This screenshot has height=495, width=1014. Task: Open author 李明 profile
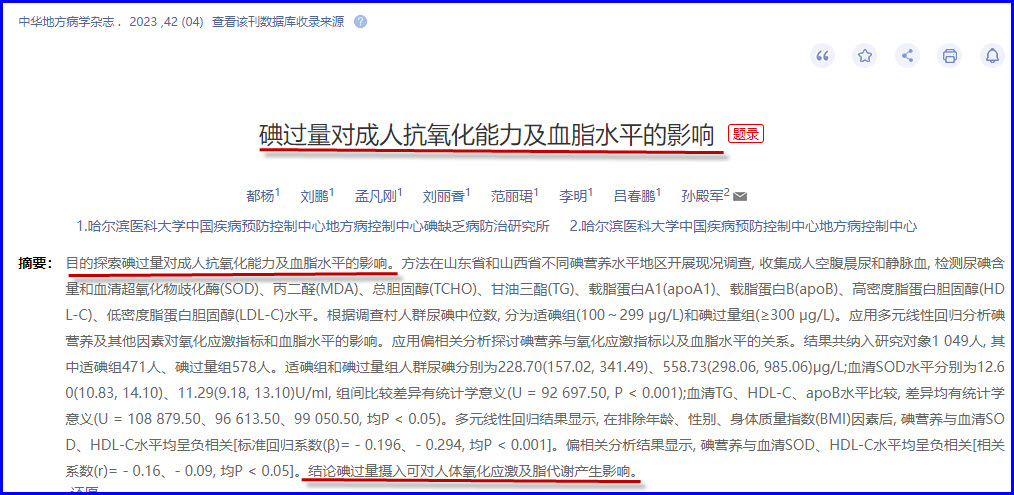(x=572, y=196)
